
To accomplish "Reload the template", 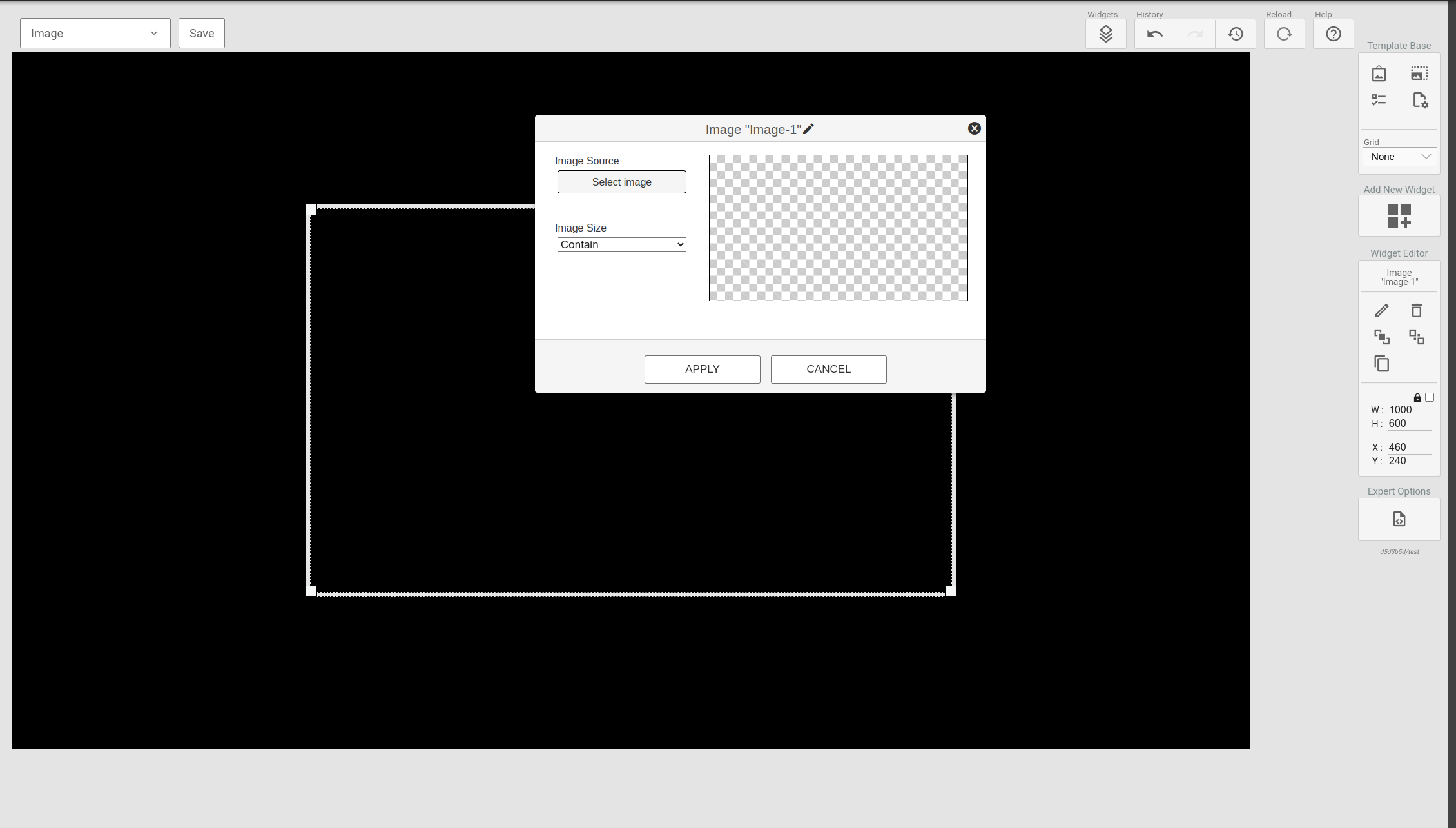I will pyautogui.click(x=1284, y=34).
